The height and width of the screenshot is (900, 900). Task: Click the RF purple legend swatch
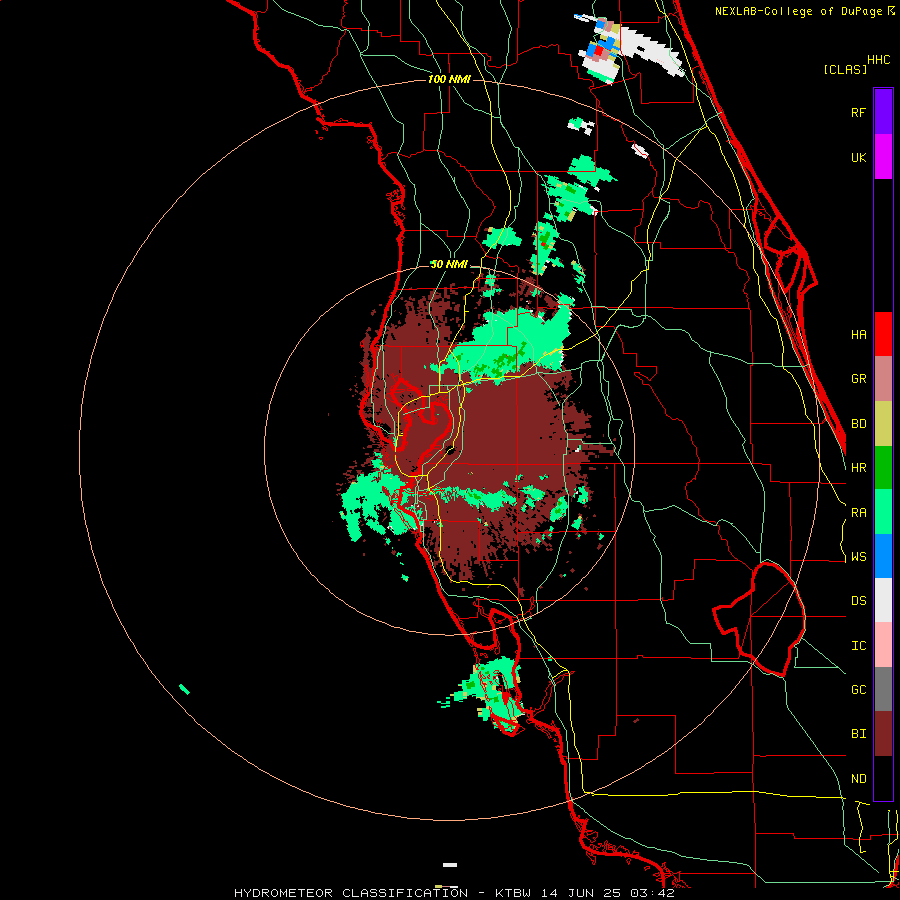883,112
